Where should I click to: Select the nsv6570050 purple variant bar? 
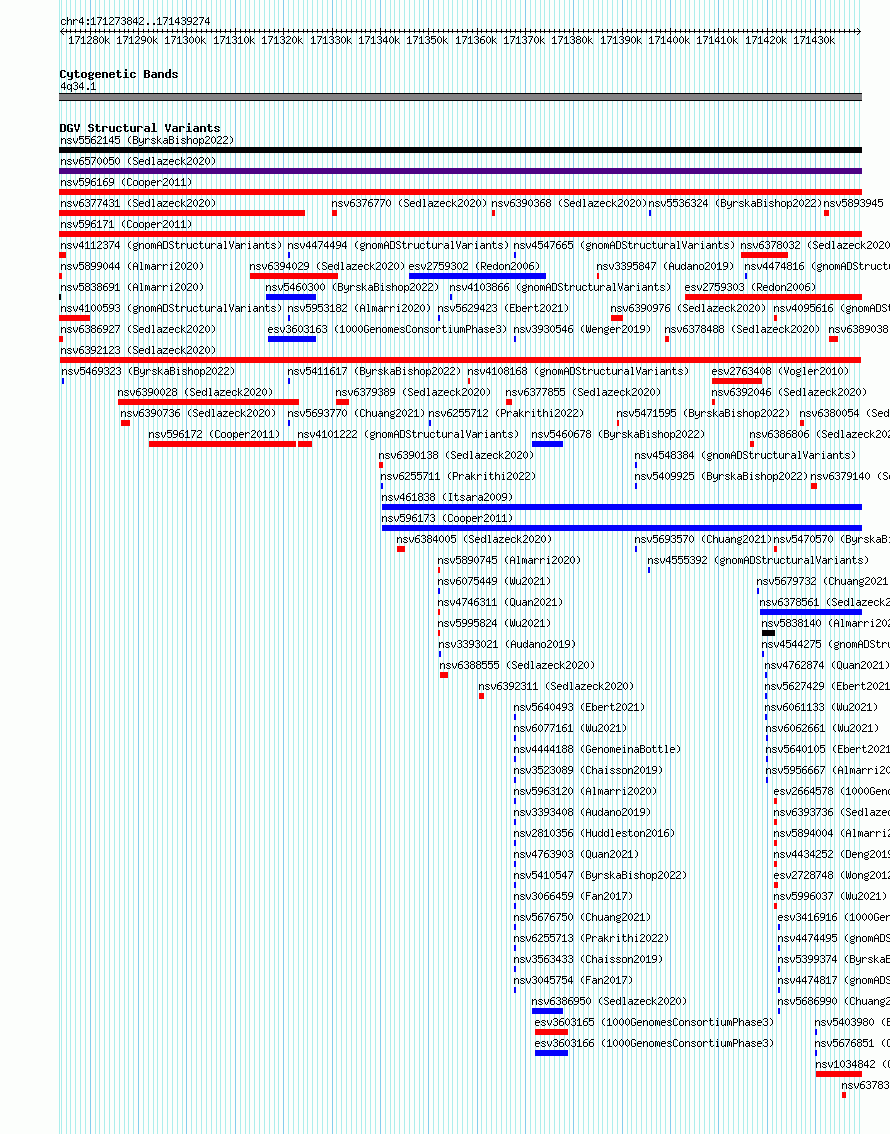[x=461, y=171]
